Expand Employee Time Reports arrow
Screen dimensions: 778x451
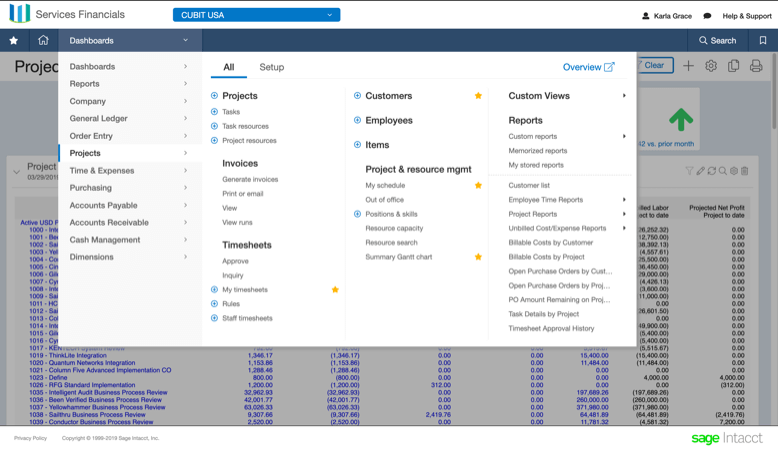pos(624,200)
